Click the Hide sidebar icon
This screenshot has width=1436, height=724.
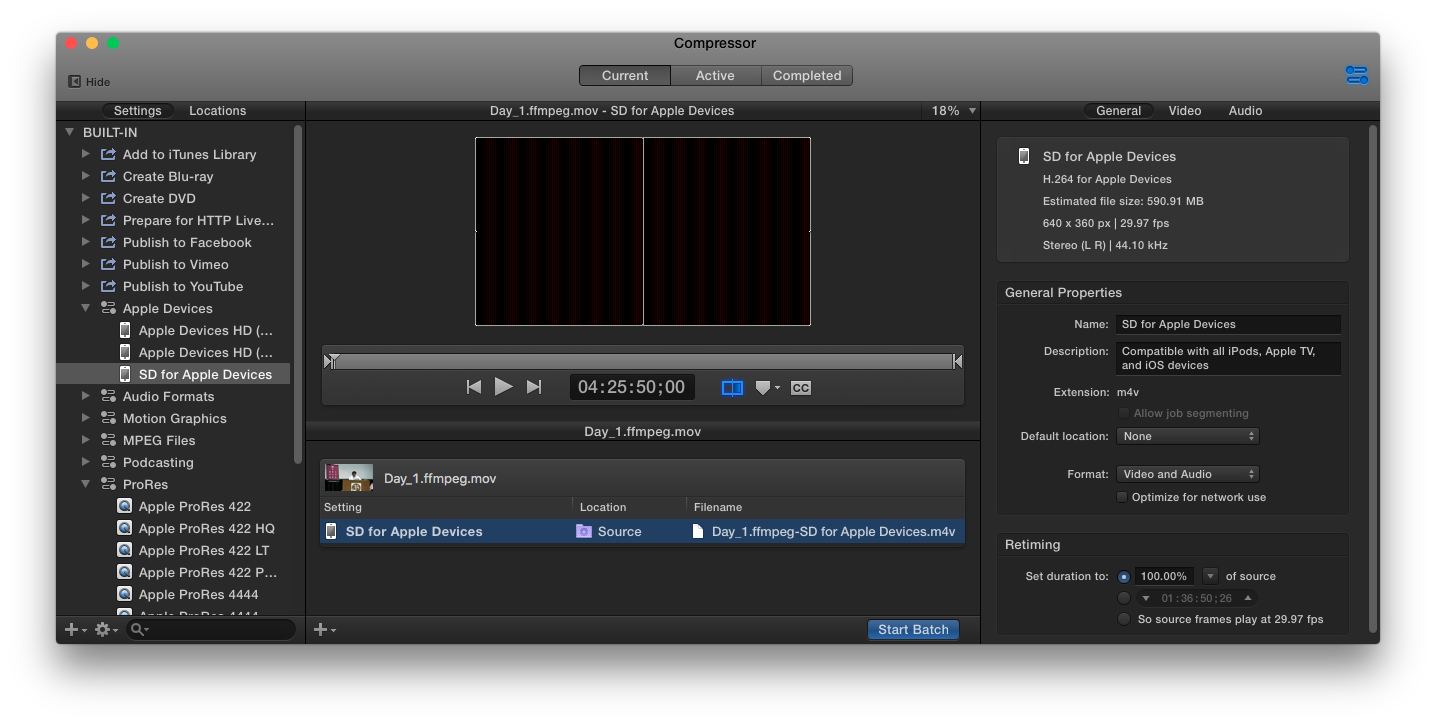coord(75,82)
